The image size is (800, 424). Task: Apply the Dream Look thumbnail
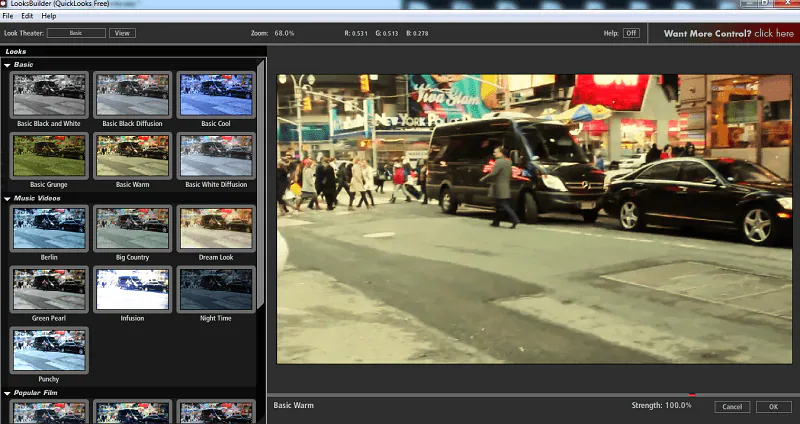216,229
